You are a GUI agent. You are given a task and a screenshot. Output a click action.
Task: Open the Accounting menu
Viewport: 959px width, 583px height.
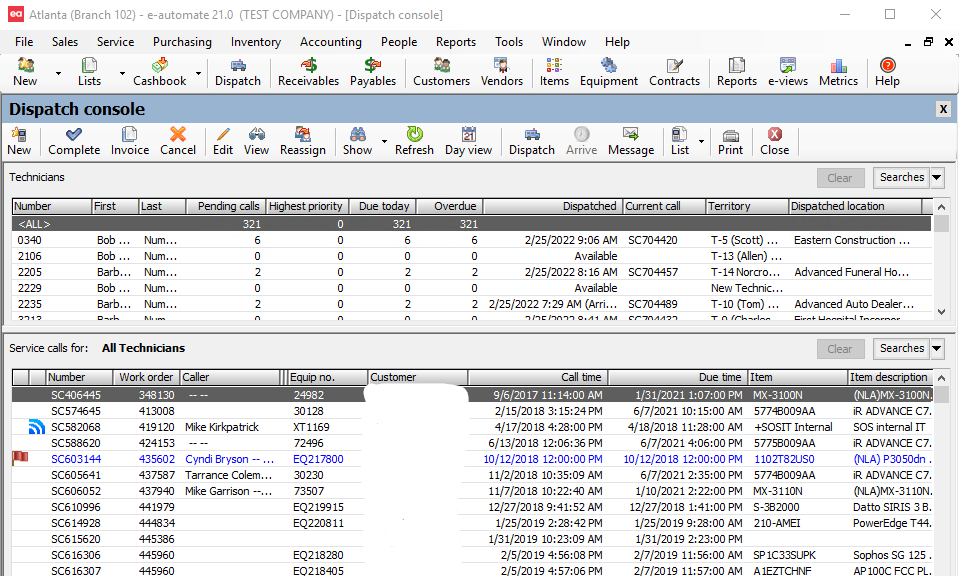pyautogui.click(x=330, y=42)
